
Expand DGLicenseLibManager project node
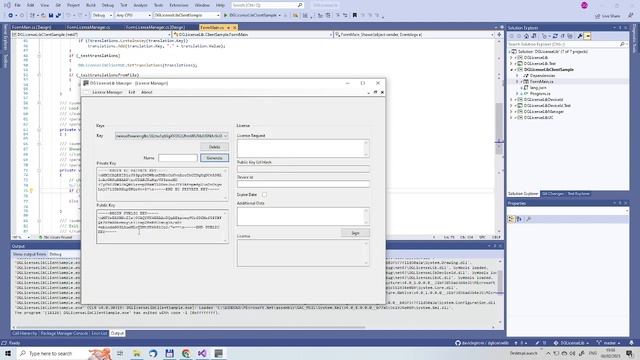[511, 111]
